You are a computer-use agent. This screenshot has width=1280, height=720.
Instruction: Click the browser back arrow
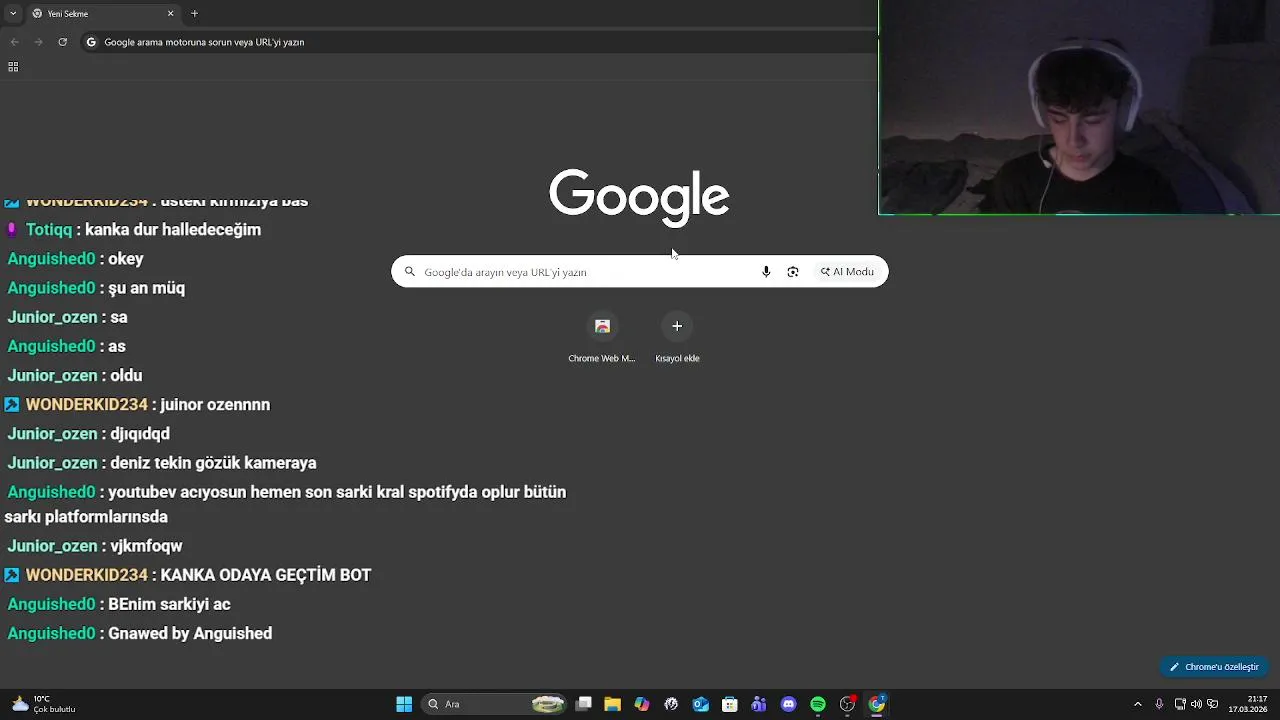pyautogui.click(x=15, y=42)
